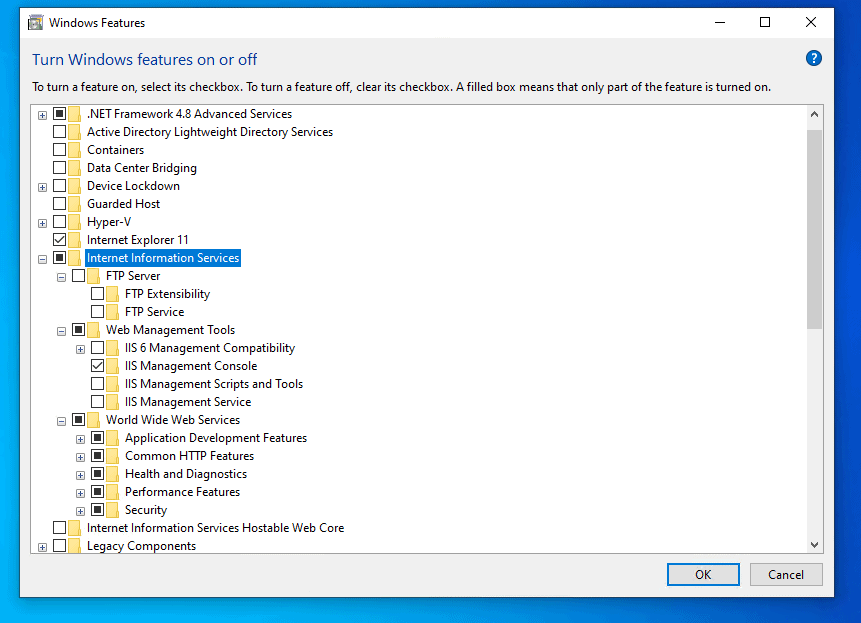Uncheck the IIS Management Console checkbox
Viewport: 861px width, 623px height.
97,366
